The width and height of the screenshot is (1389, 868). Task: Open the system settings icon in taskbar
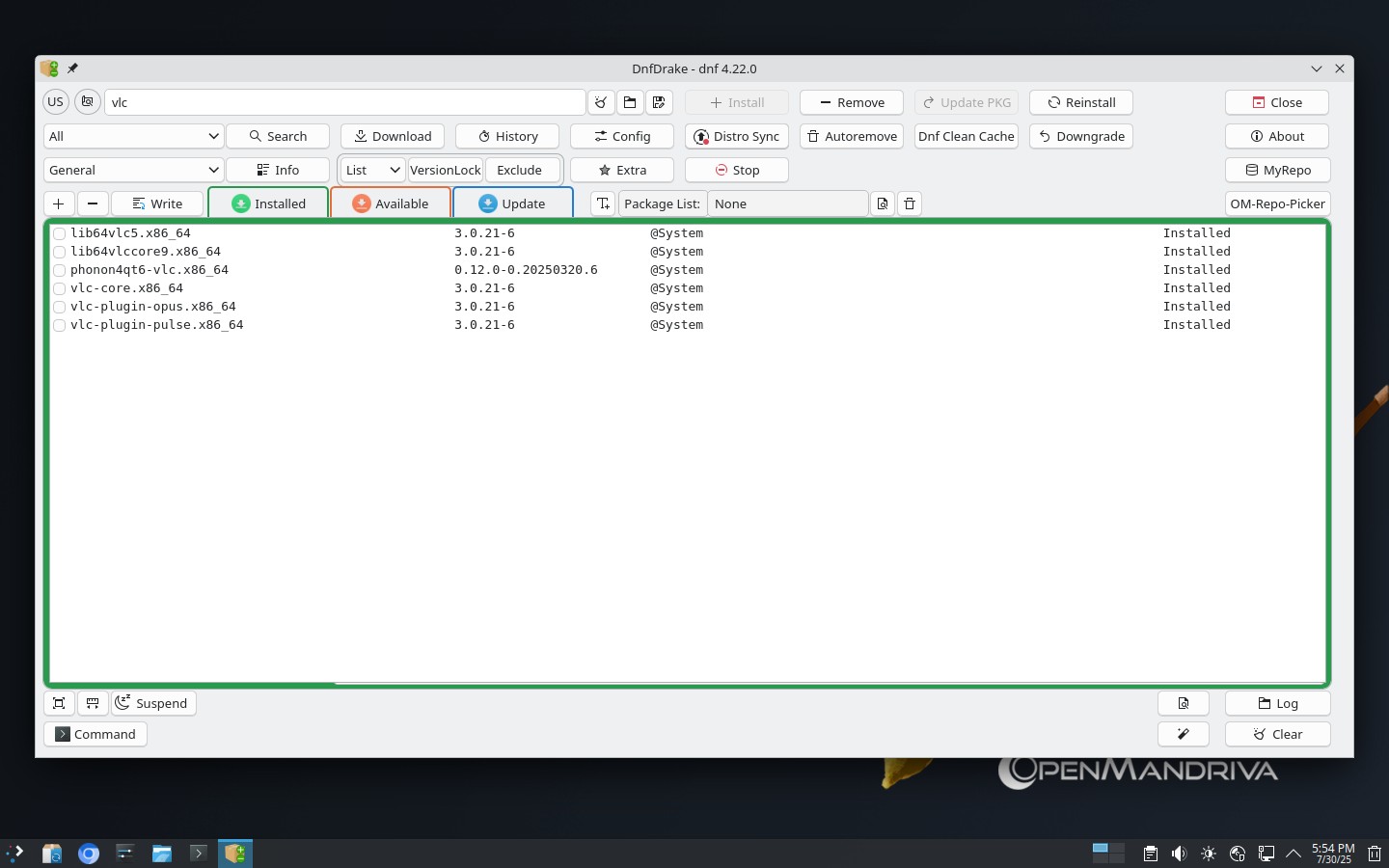coord(125,853)
